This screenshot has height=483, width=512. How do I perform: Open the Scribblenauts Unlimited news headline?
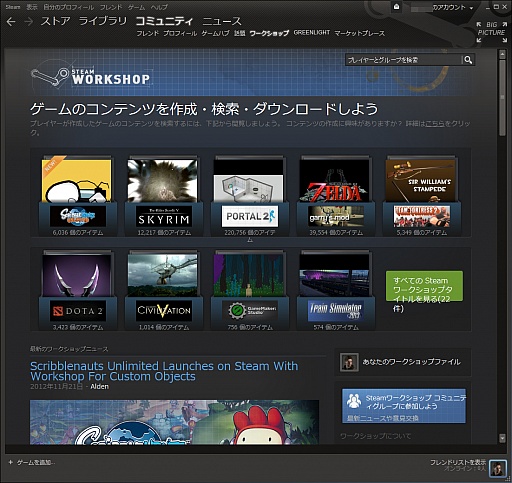click(x=164, y=371)
